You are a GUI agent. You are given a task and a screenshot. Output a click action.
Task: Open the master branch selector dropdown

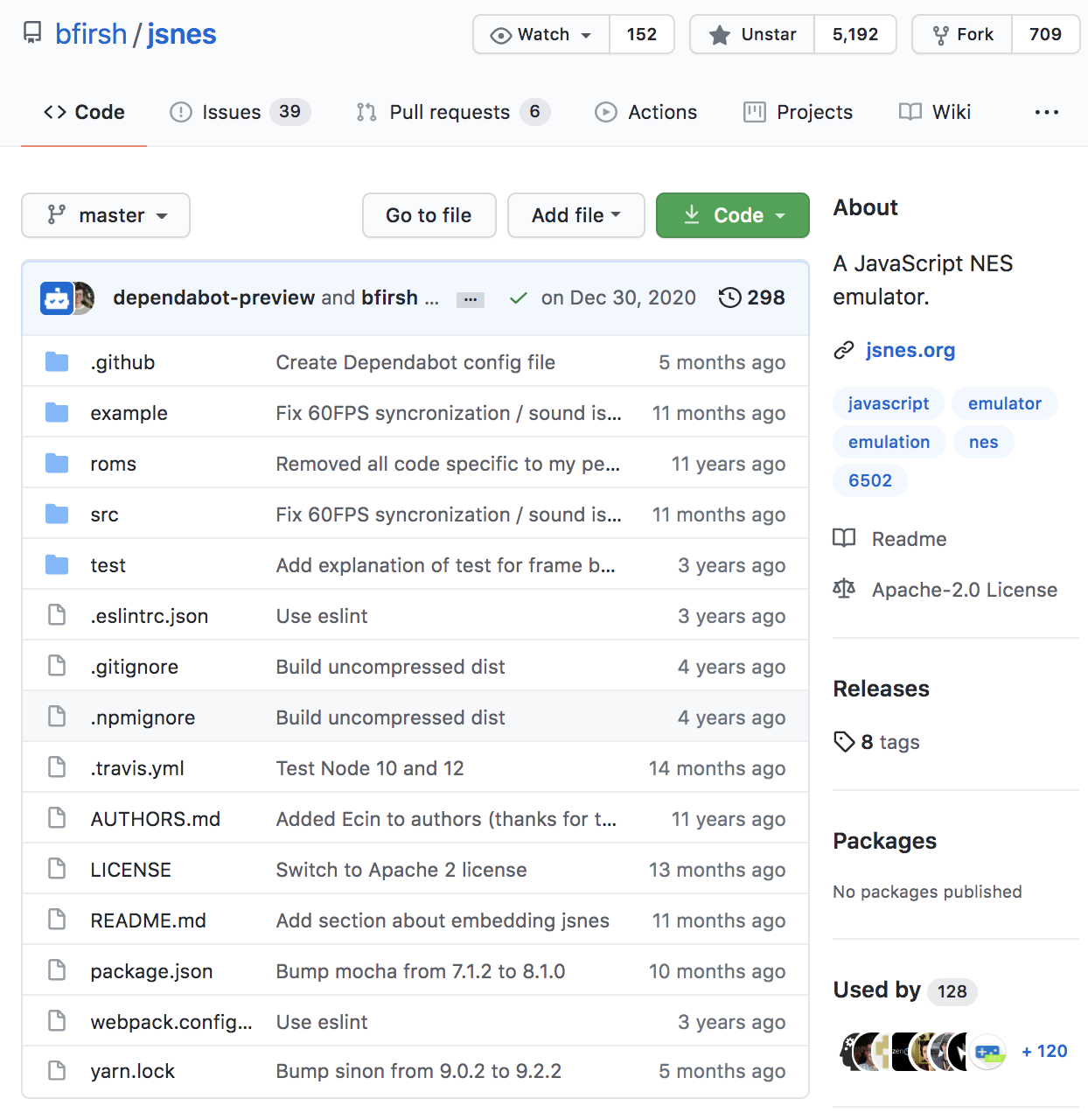(106, 215)
